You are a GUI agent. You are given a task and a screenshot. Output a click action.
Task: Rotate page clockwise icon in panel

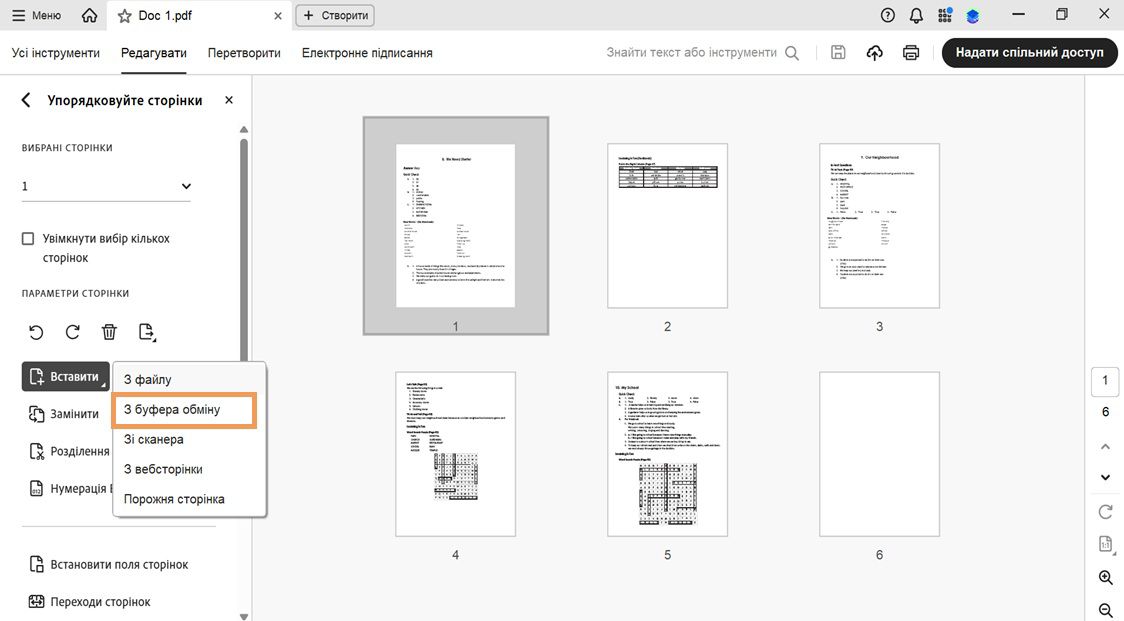pyautogui.click(x=72, y=332)
